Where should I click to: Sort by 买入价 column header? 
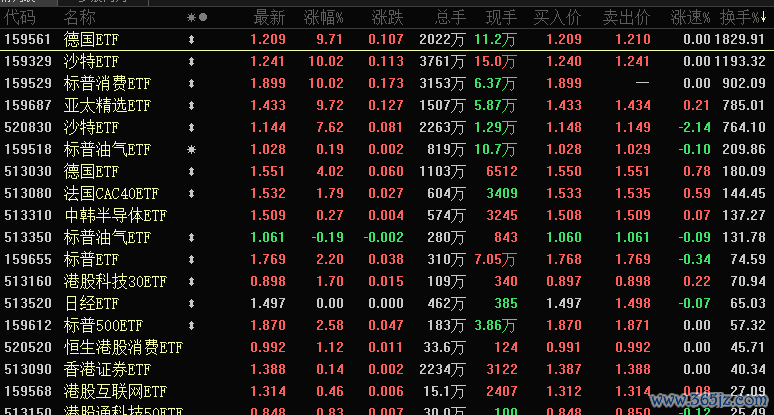click(557, 18)
